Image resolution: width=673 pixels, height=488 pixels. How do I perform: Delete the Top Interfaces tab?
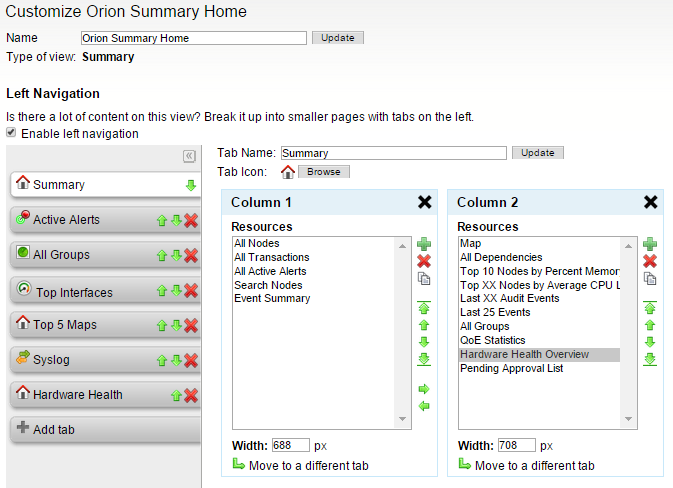191,291
